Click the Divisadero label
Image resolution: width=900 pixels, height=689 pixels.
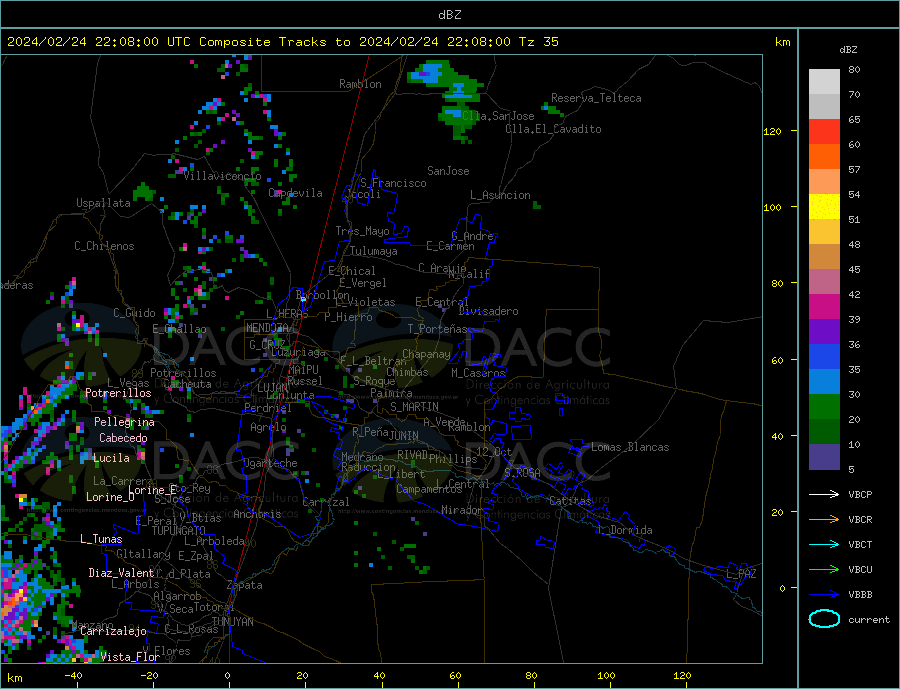[x=488, y=311]
